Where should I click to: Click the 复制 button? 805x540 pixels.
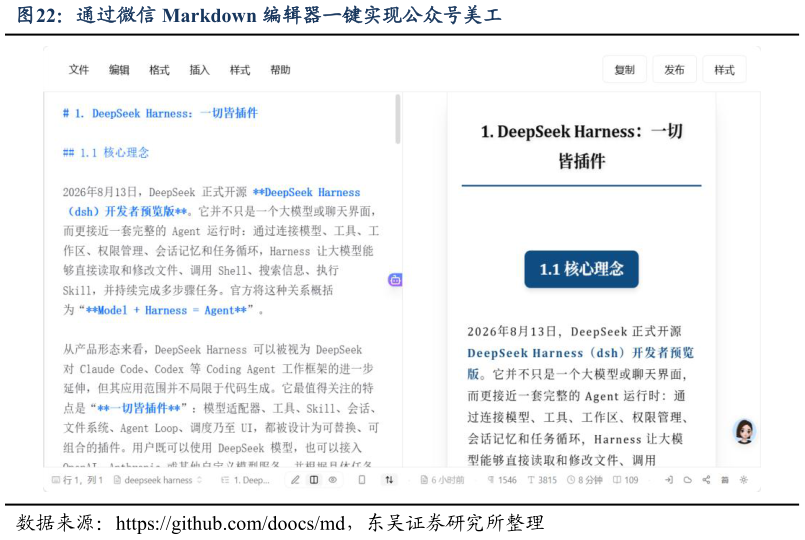click(624, 69)
